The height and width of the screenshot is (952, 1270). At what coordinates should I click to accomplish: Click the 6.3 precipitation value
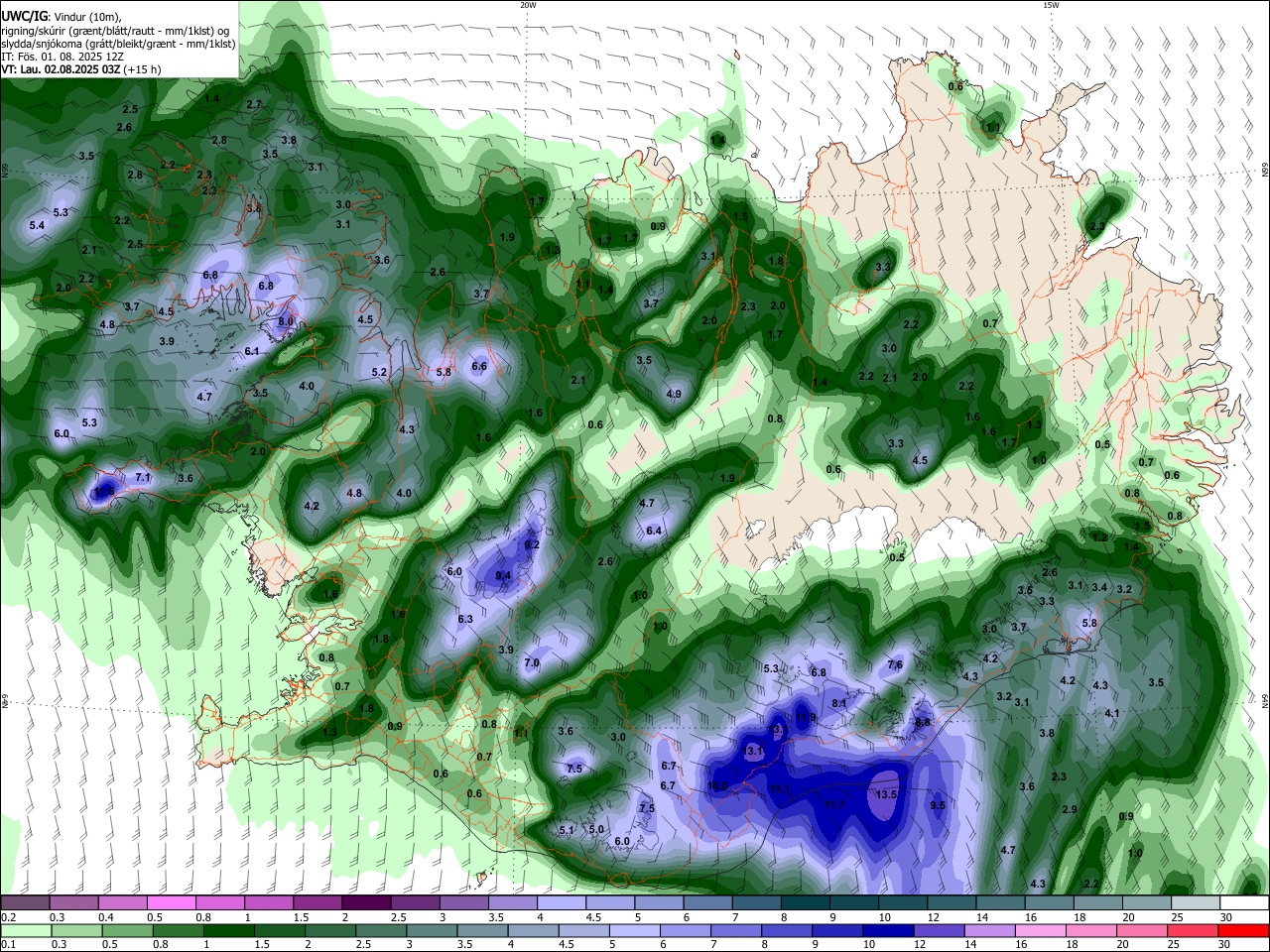465,619
